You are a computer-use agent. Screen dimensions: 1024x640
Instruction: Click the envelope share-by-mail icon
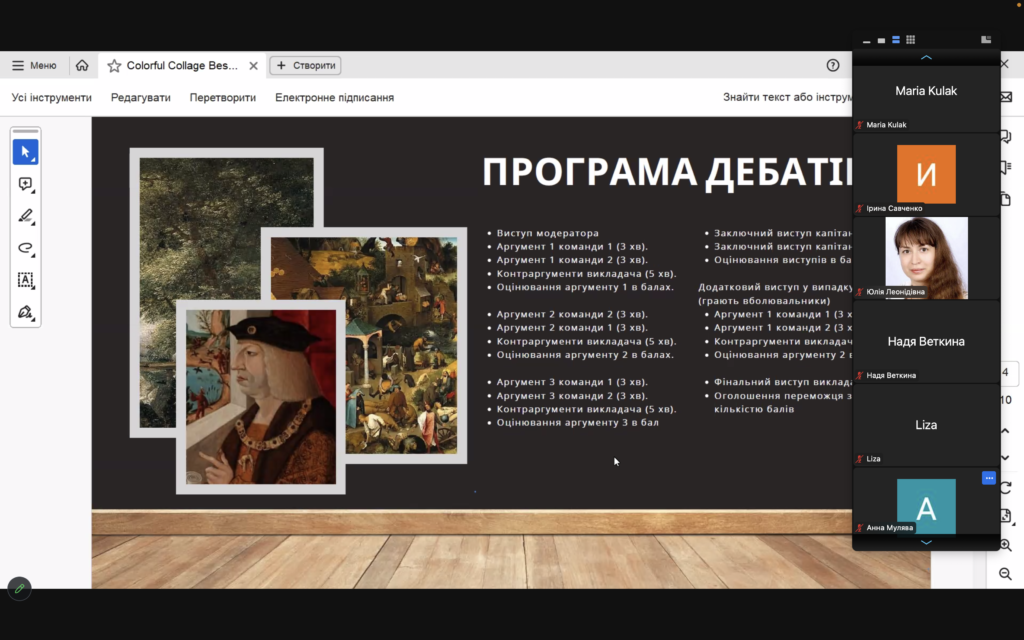(x=1006, y=97)
